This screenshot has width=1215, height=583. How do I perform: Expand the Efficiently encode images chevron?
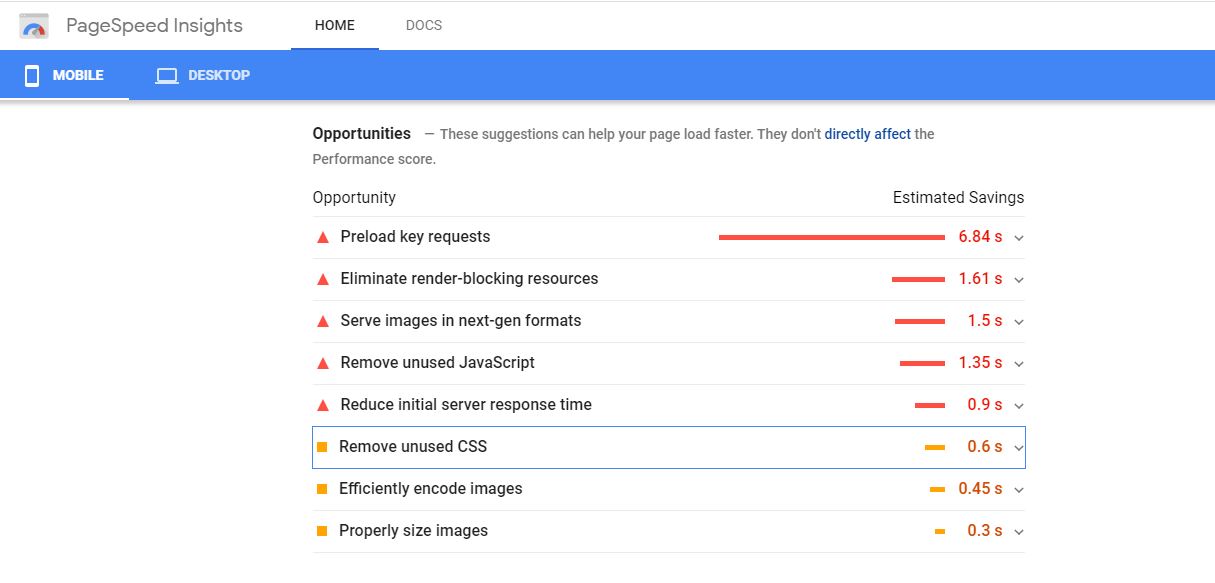[x=1019, y=490]
